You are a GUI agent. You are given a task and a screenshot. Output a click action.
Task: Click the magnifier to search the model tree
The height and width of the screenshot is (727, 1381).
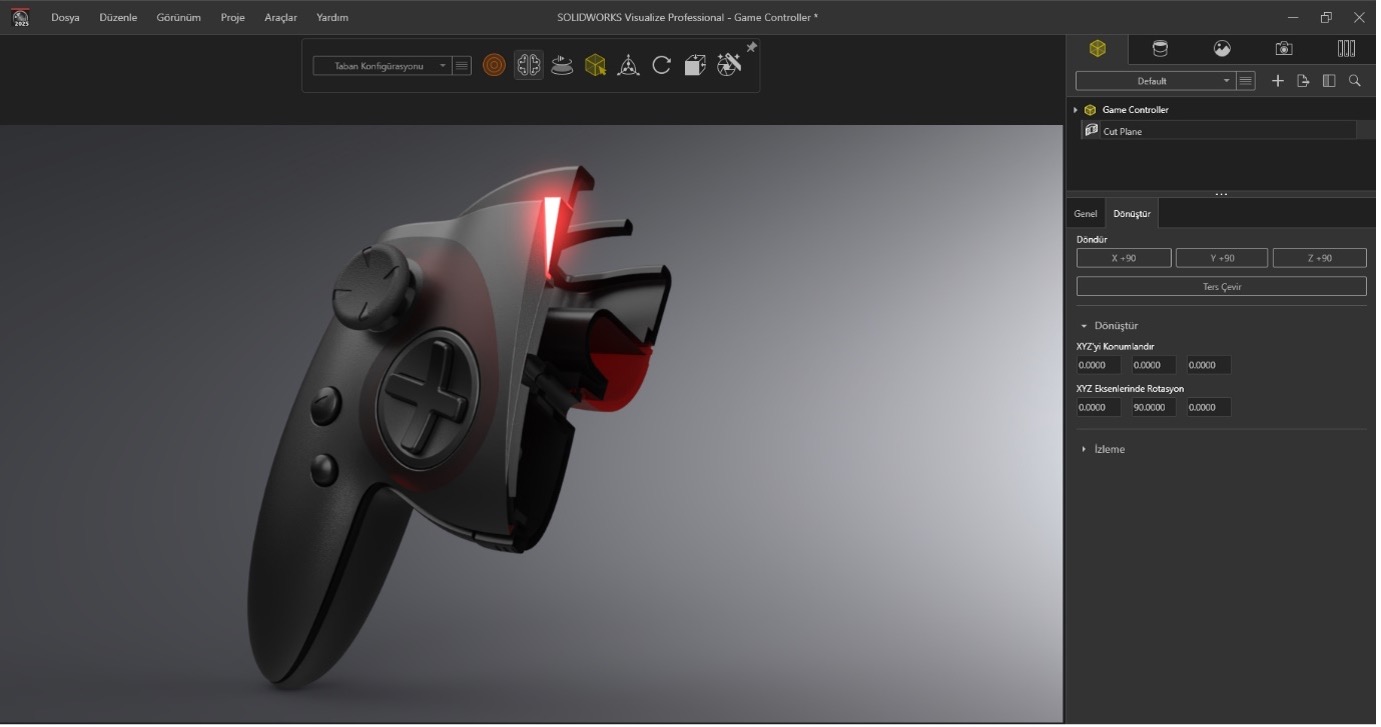[x=1355, y=81]
